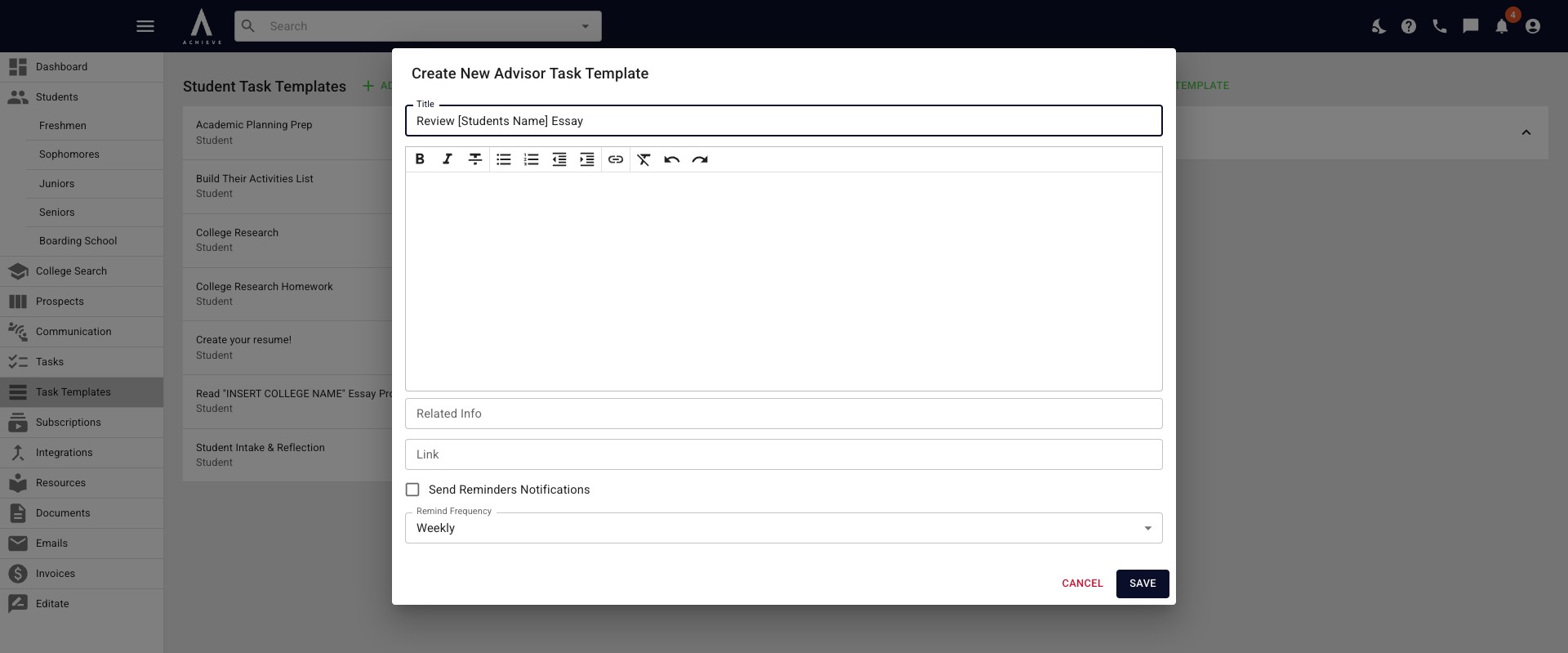This screenshot has height=653, width=1568.
Task: Open Student Intake & Reflection template
Action: coord(287,455)
